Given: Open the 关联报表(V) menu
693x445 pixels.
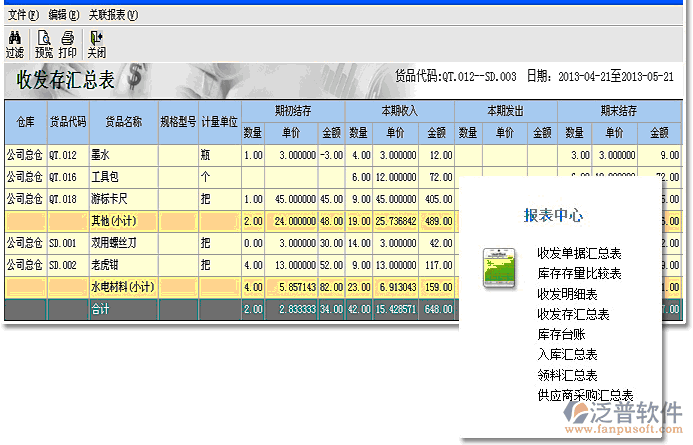Looking at the screenshot, I should click(113, 16).
